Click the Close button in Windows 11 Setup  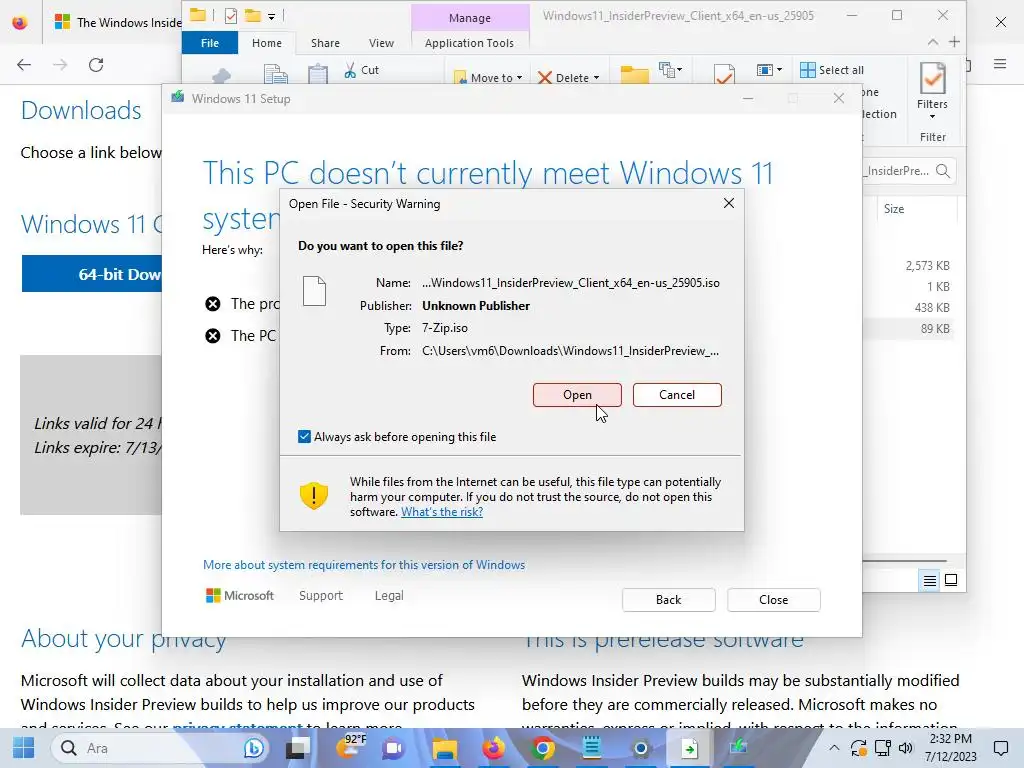coord(773,600)
